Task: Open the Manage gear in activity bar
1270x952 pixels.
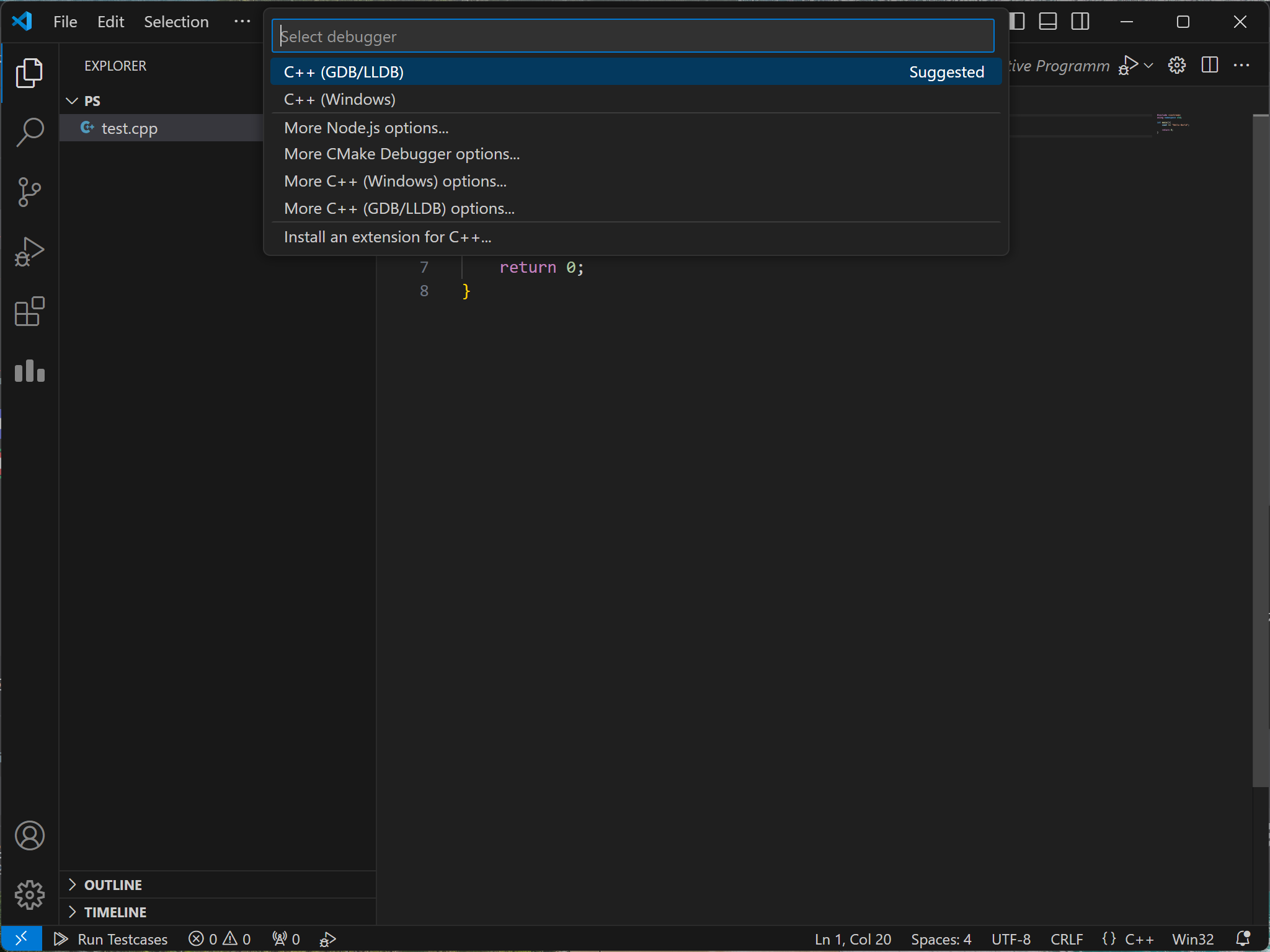Action: click(29, 895)
